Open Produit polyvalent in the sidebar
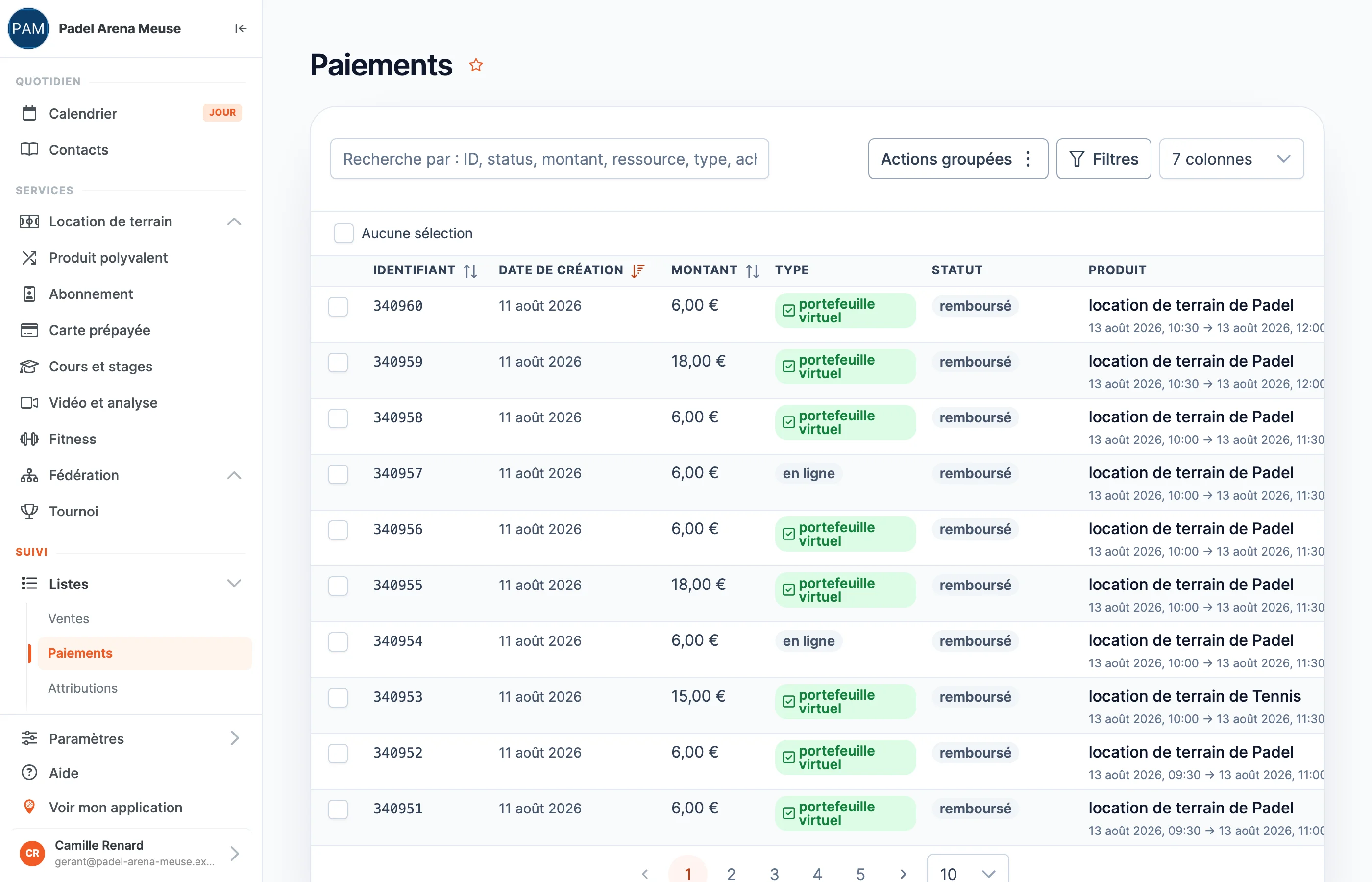Screen dimensions: 1372x882 108,258
